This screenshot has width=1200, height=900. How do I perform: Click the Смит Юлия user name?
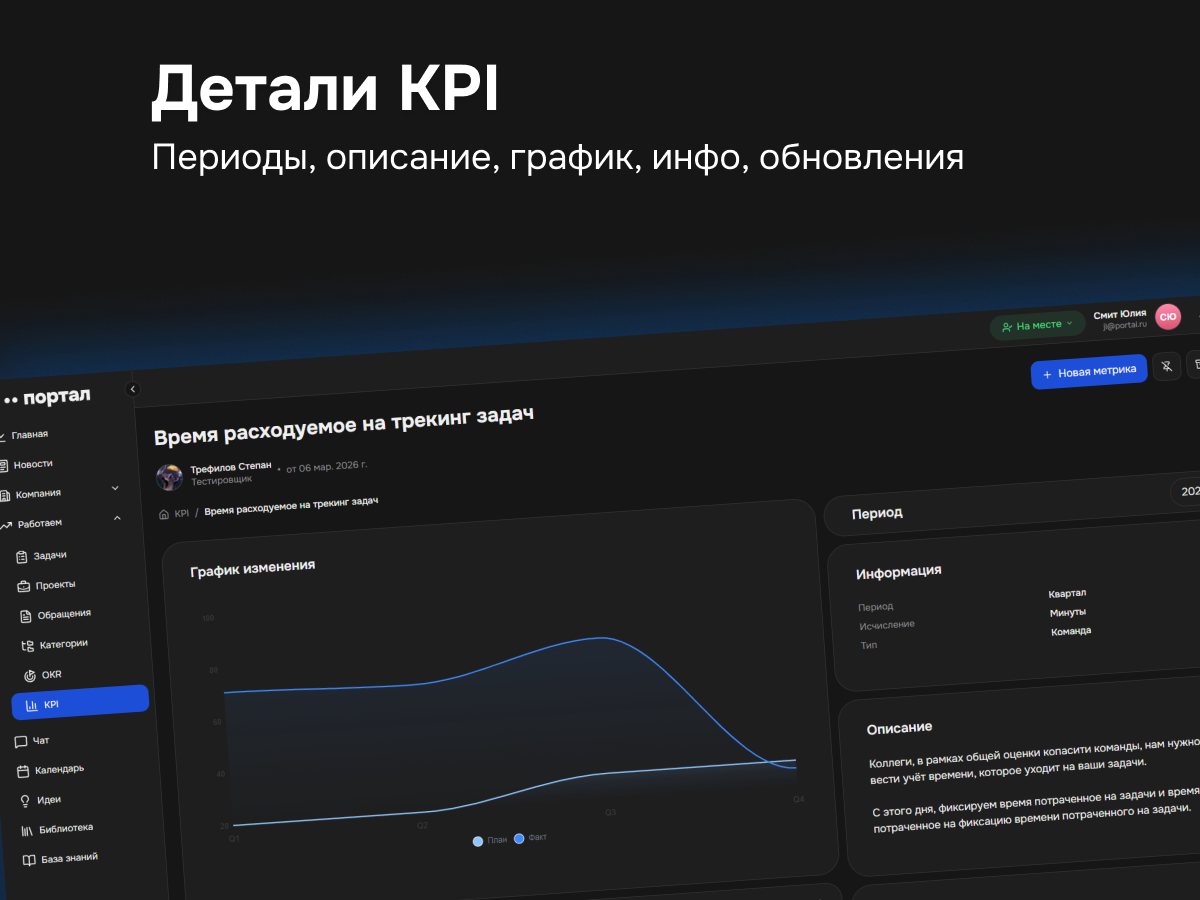(x=1119, y=314)
